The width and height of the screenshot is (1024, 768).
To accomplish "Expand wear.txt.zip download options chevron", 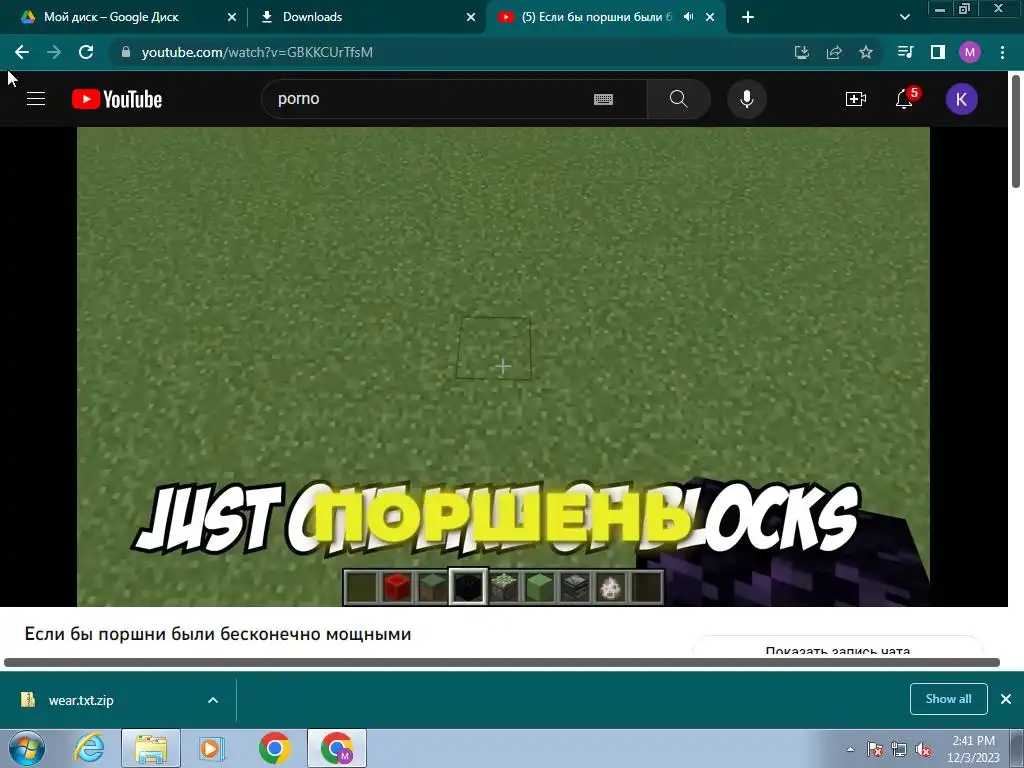I will [213, 700].
